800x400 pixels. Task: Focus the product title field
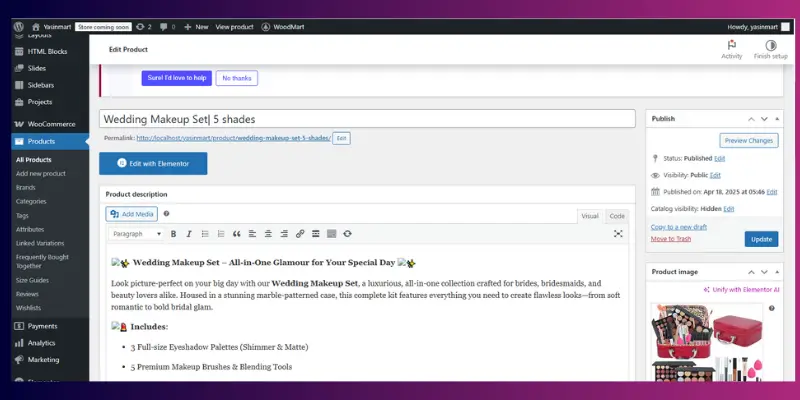367,119
